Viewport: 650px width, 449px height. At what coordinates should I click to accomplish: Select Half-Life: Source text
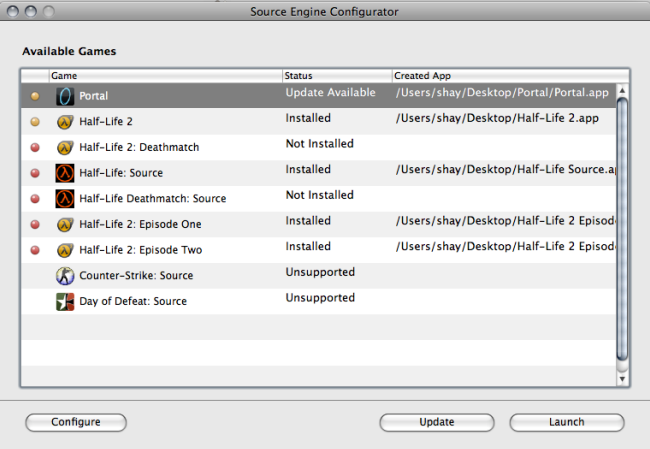coord(121,173)
